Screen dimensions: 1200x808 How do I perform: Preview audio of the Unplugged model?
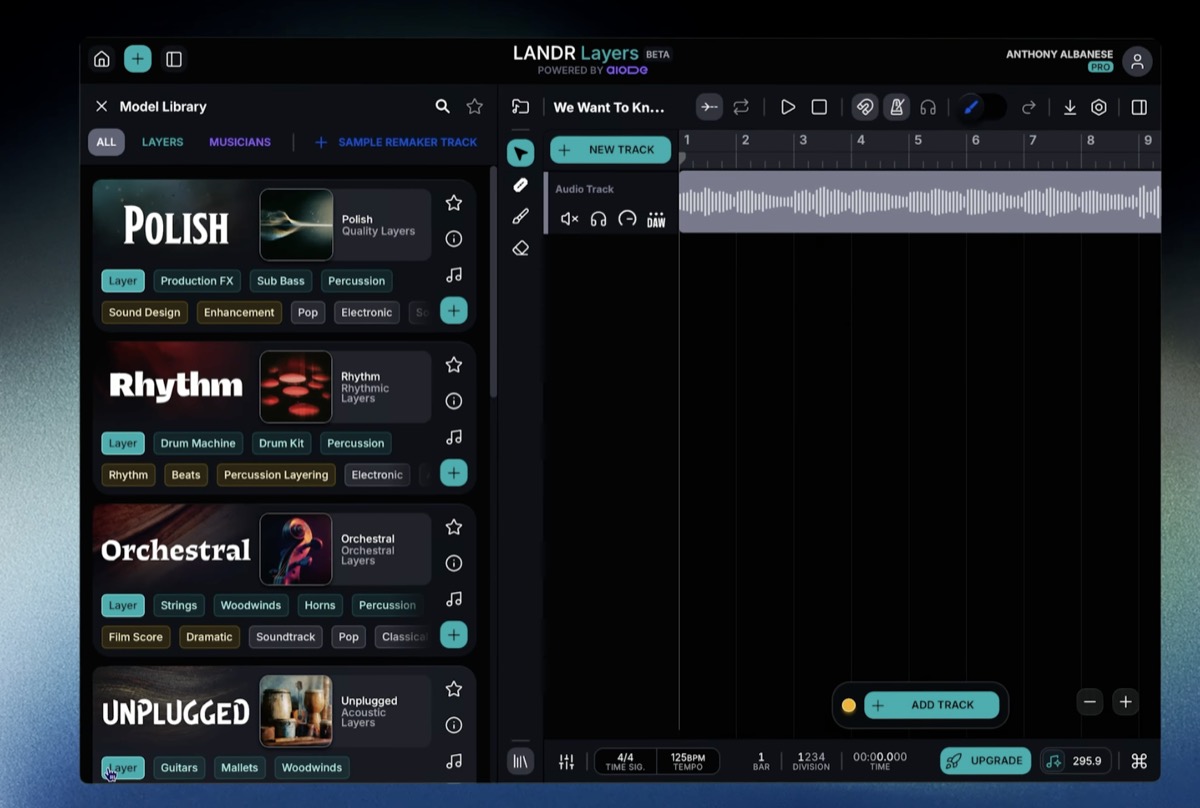(x=454, y=761)
